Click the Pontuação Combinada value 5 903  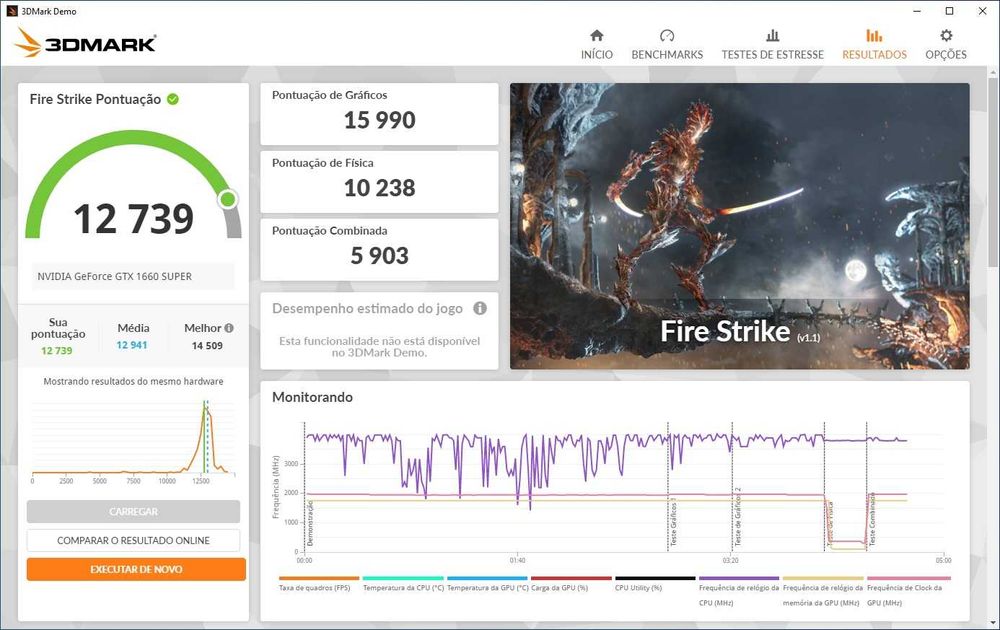(x=379, y=256)
